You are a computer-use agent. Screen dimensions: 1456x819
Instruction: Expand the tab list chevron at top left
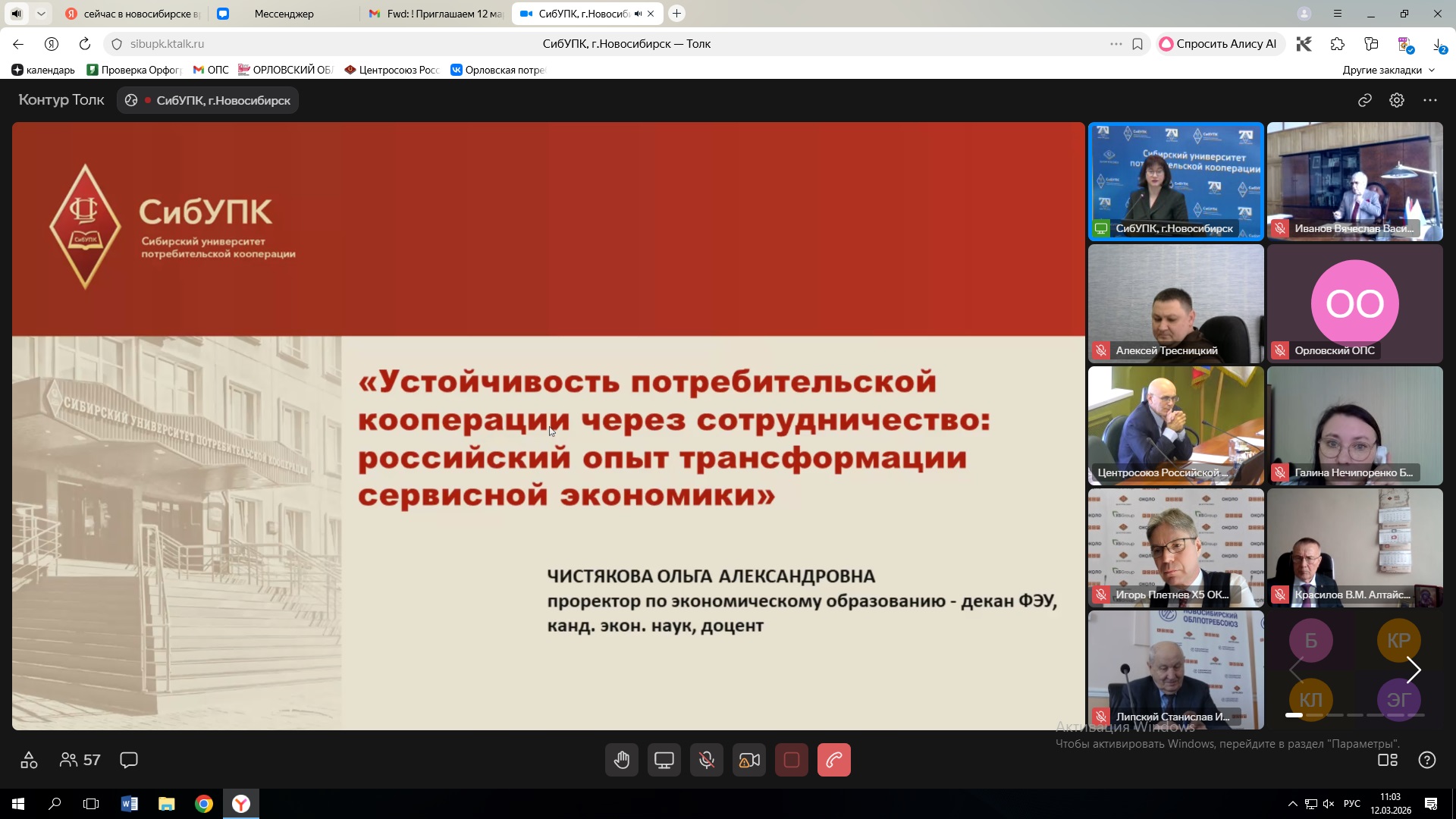tap(41, 14)
